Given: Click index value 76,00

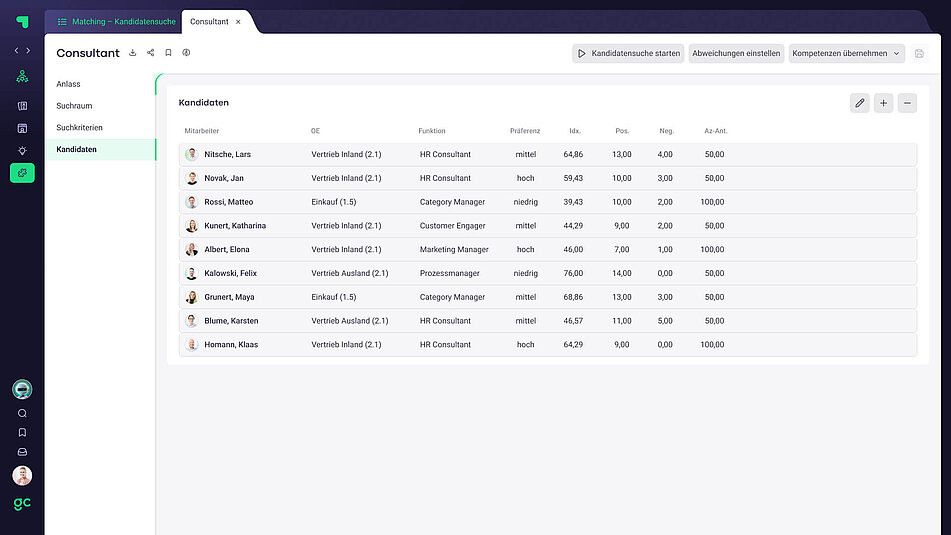Looking at the screenshot, I should click(x=573, y=274).
